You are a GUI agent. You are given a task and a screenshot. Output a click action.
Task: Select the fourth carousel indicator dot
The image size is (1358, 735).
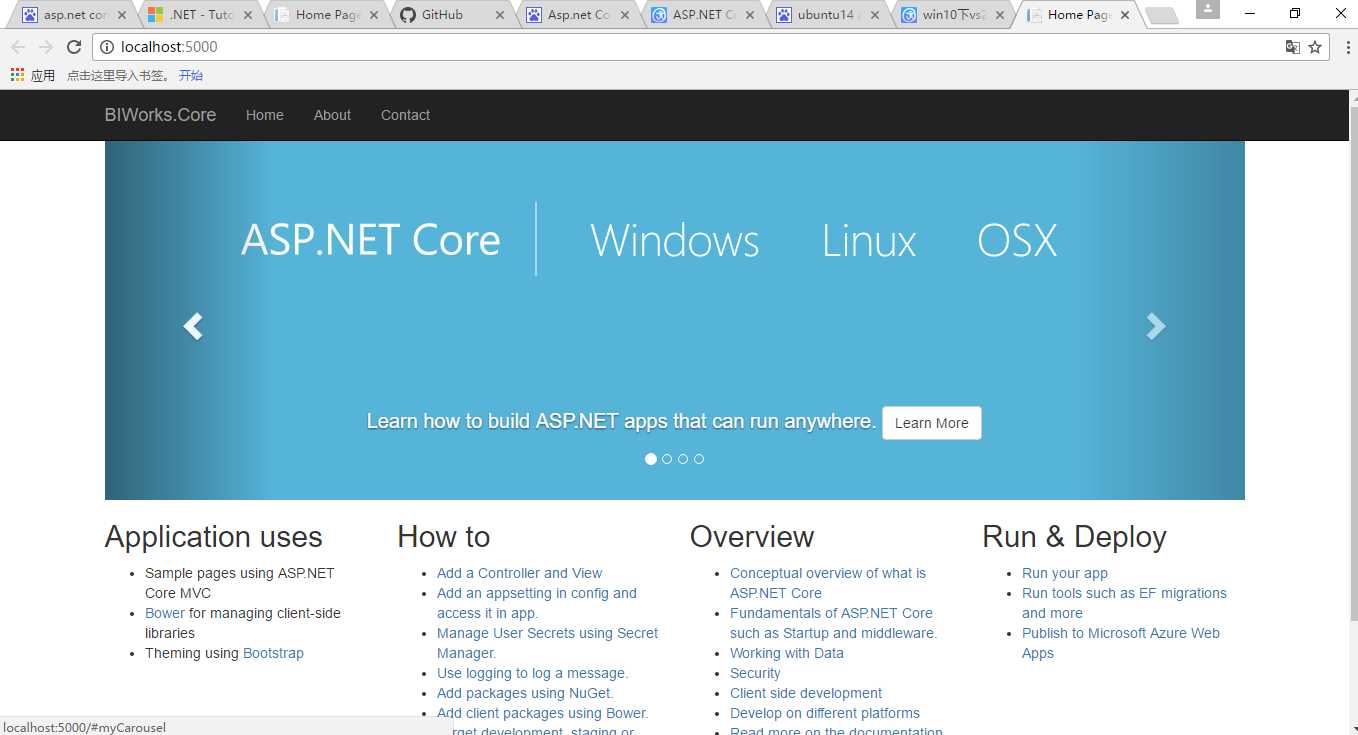click(x=699, y=459)
